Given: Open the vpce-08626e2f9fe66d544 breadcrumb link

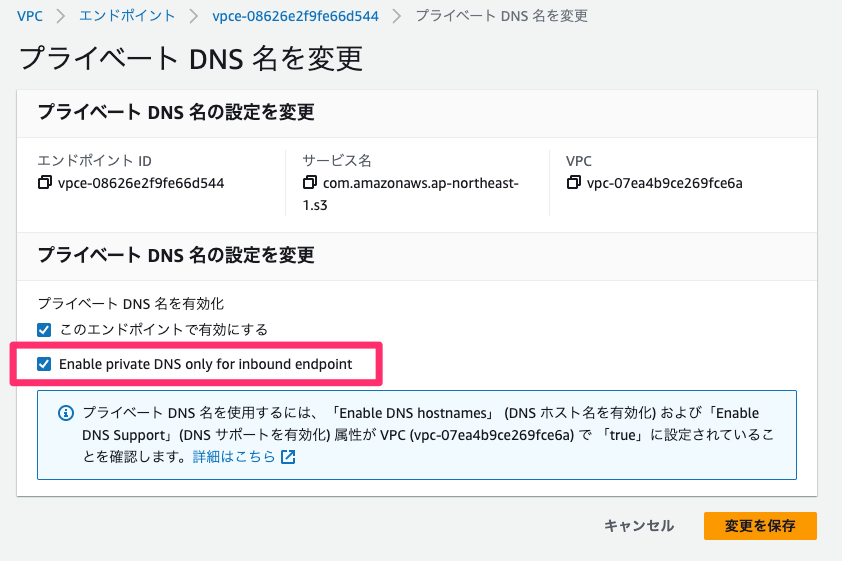Looking at the screenshot, I should 295,16.
